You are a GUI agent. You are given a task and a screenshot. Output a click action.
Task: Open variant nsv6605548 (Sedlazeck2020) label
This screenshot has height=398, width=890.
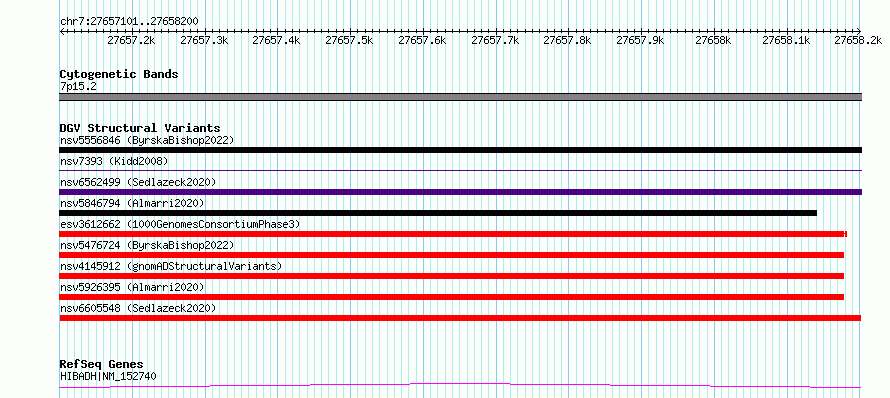point(138,308)
